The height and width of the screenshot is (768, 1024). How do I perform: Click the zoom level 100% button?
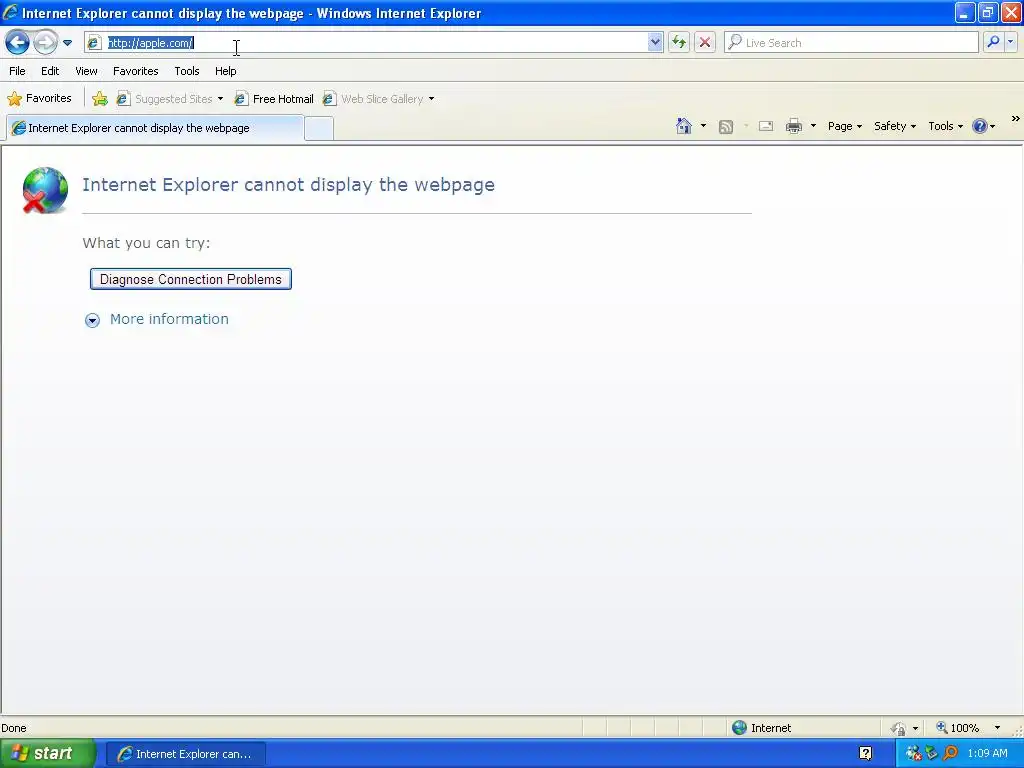tap(958, 728)
